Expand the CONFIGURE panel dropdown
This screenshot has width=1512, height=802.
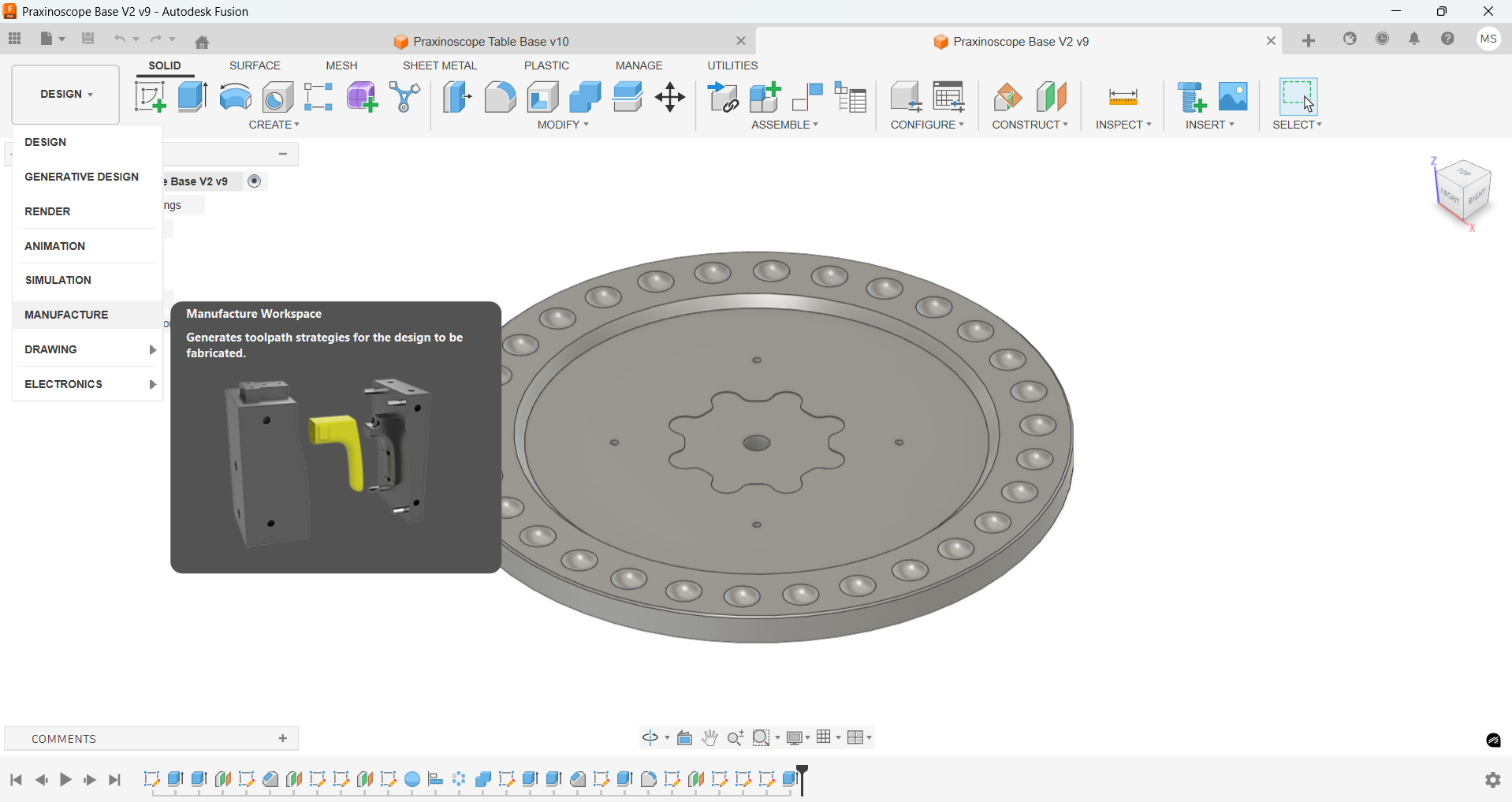[927, 125]
